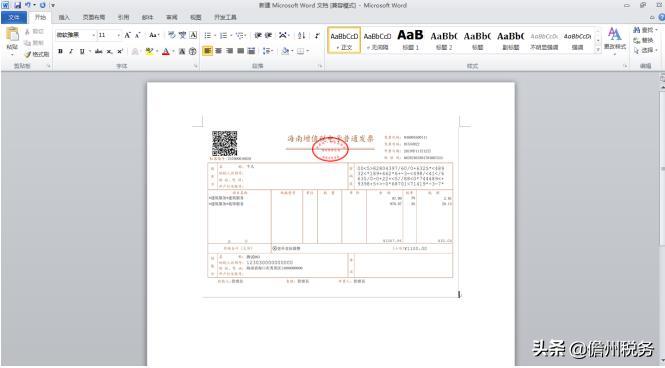Center-align the paragraph
The height and width of the screenshot is (368, 665).
point(218,51)
